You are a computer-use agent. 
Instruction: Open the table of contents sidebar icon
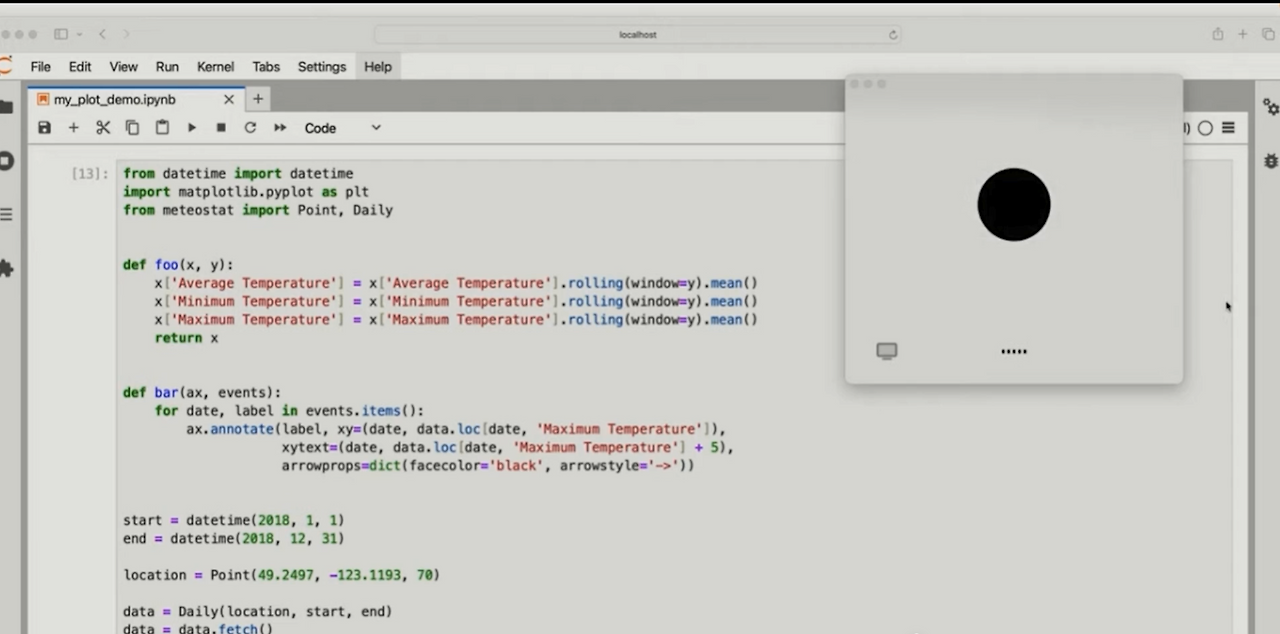pyautogui.click(x=6, y=215)
